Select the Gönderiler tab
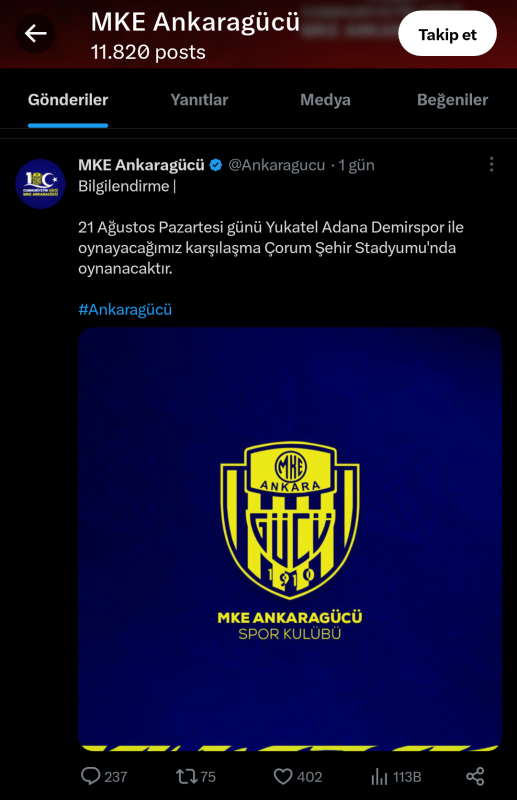The height and width of the screenshot is (800, 517). 68,99
